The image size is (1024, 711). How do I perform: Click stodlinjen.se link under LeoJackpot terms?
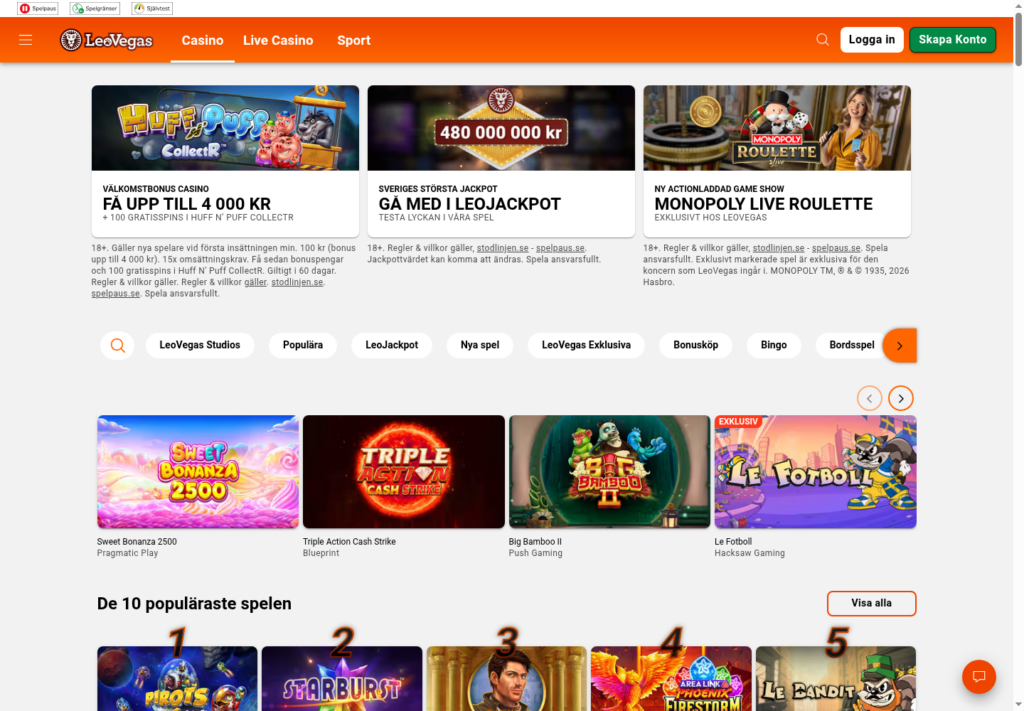tap(503, 248)
